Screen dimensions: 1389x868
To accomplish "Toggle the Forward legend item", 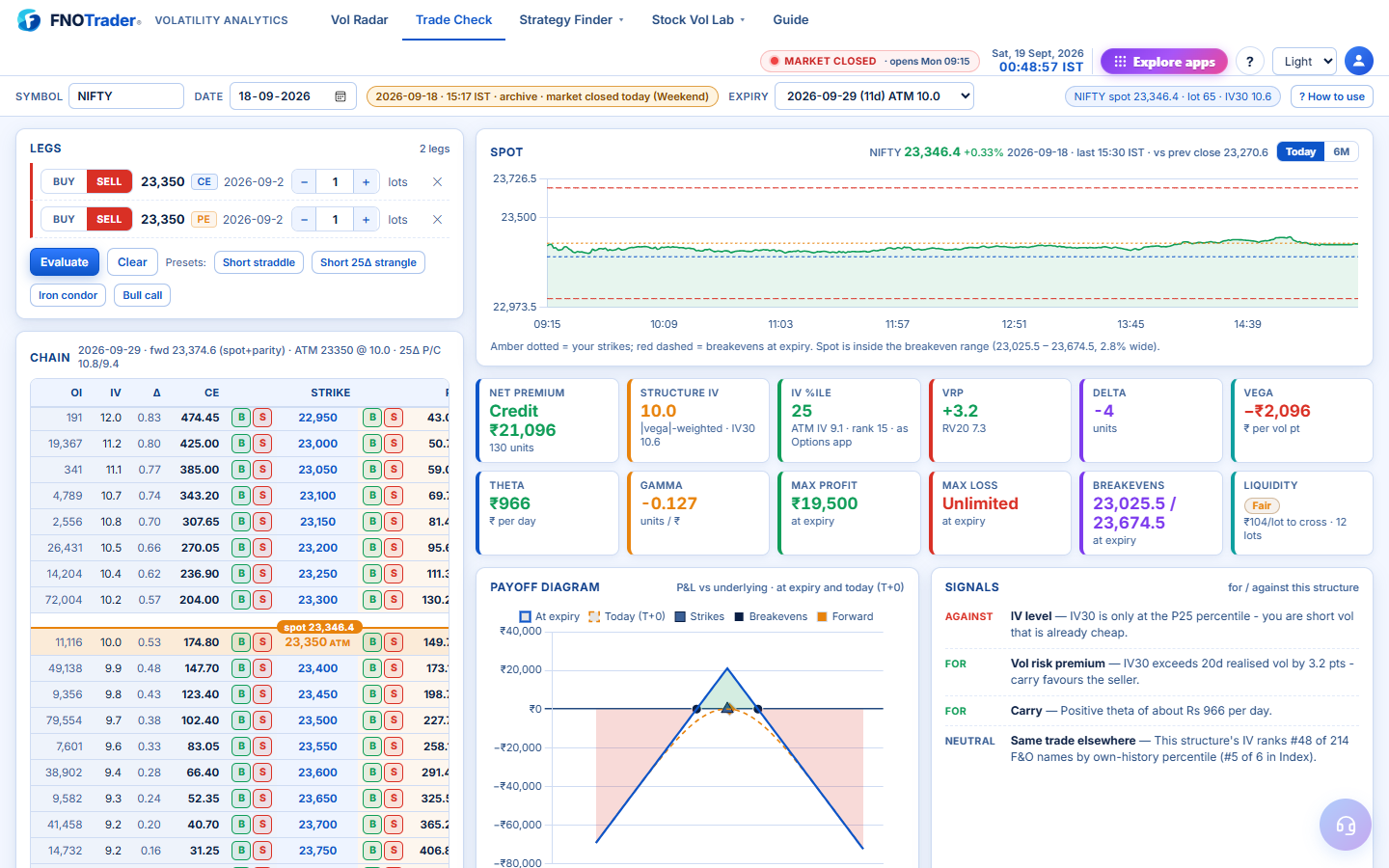I will point(845,616).
